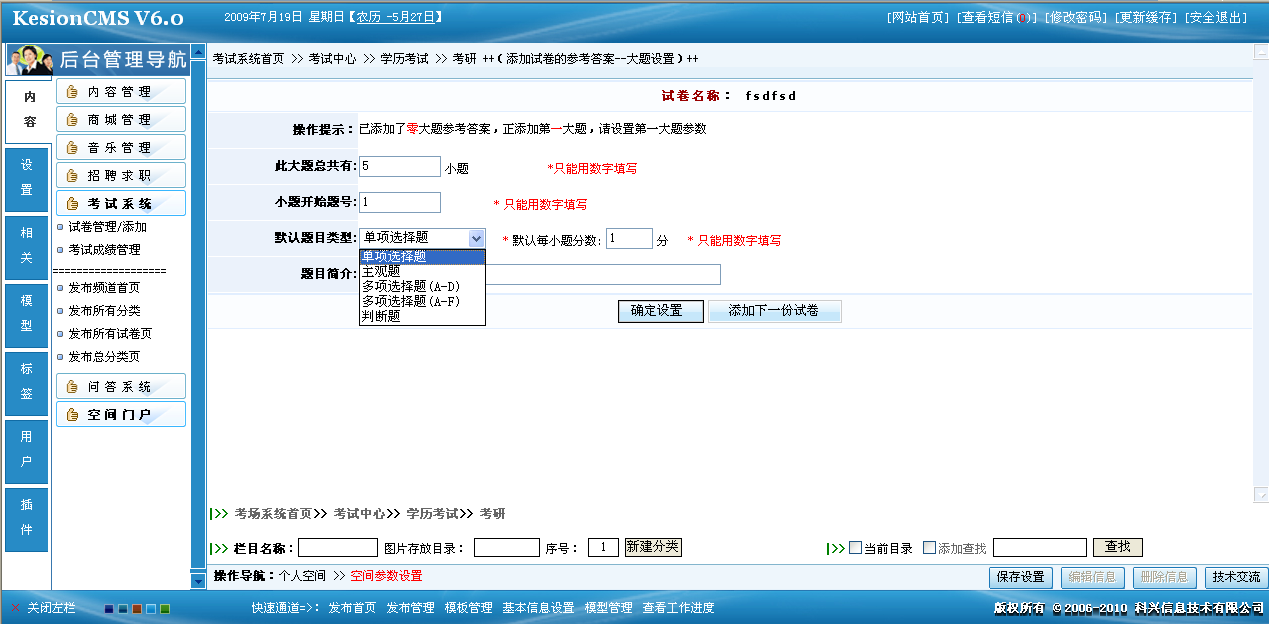Image resolution: width=1269 pixels, height=624 pixels.
Task: Click the admin avatar image
Action: pos(29,60)
